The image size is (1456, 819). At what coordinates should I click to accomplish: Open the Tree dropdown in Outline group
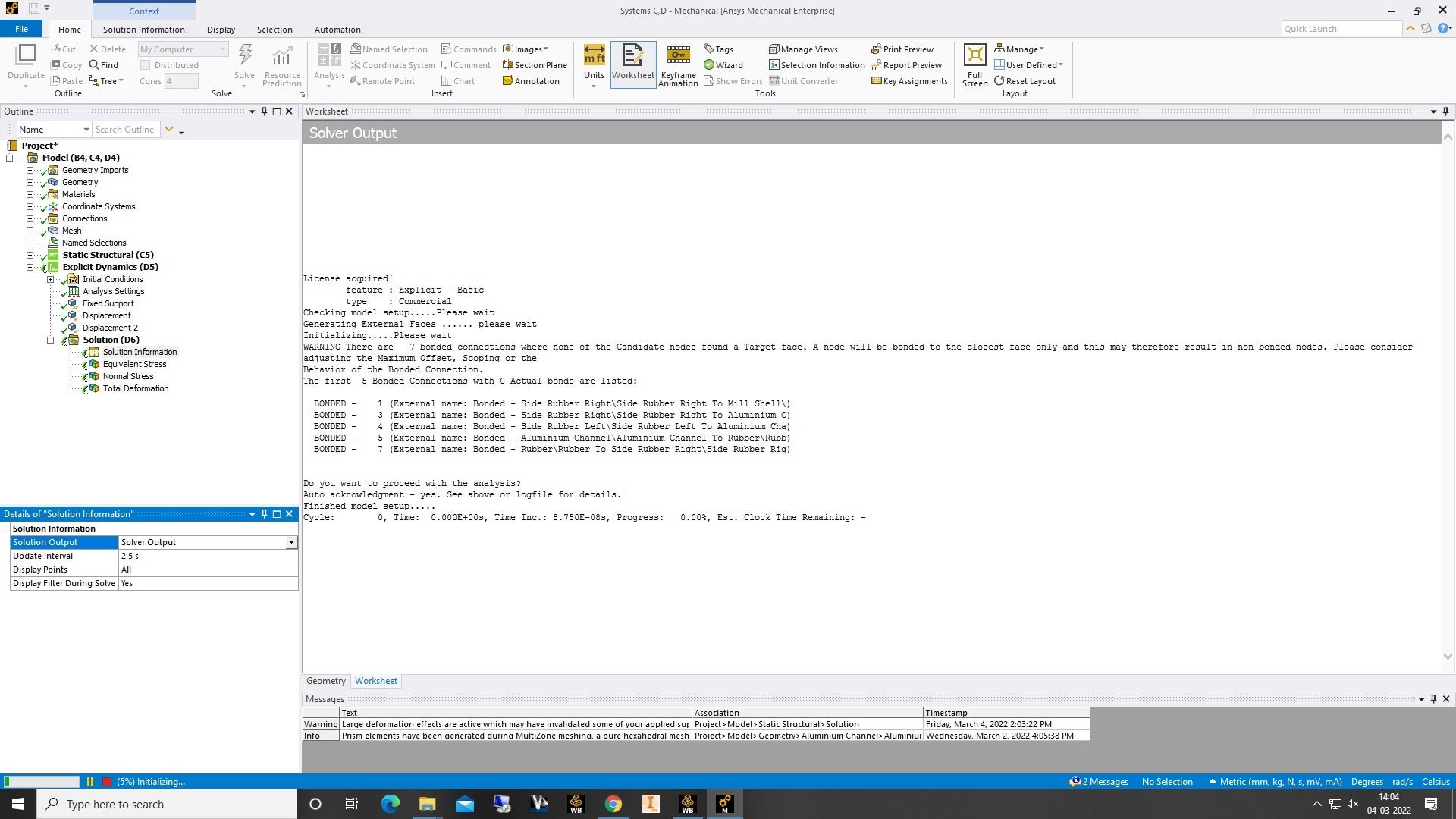[106, 81]
